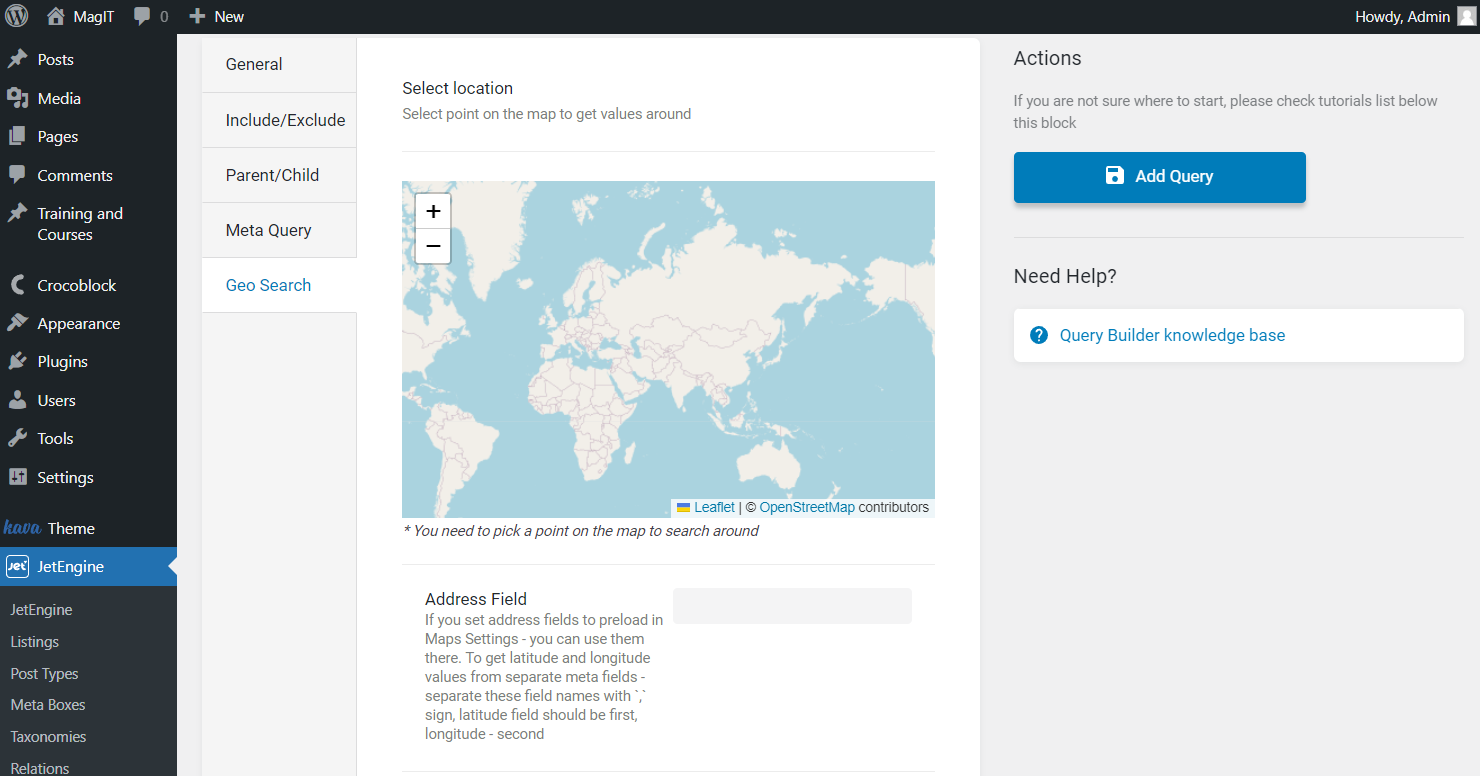The height and width of the screenshot is (776, 1480).
Task: Click the Training and Courses pin icon
Action: (x=17, y=213)
